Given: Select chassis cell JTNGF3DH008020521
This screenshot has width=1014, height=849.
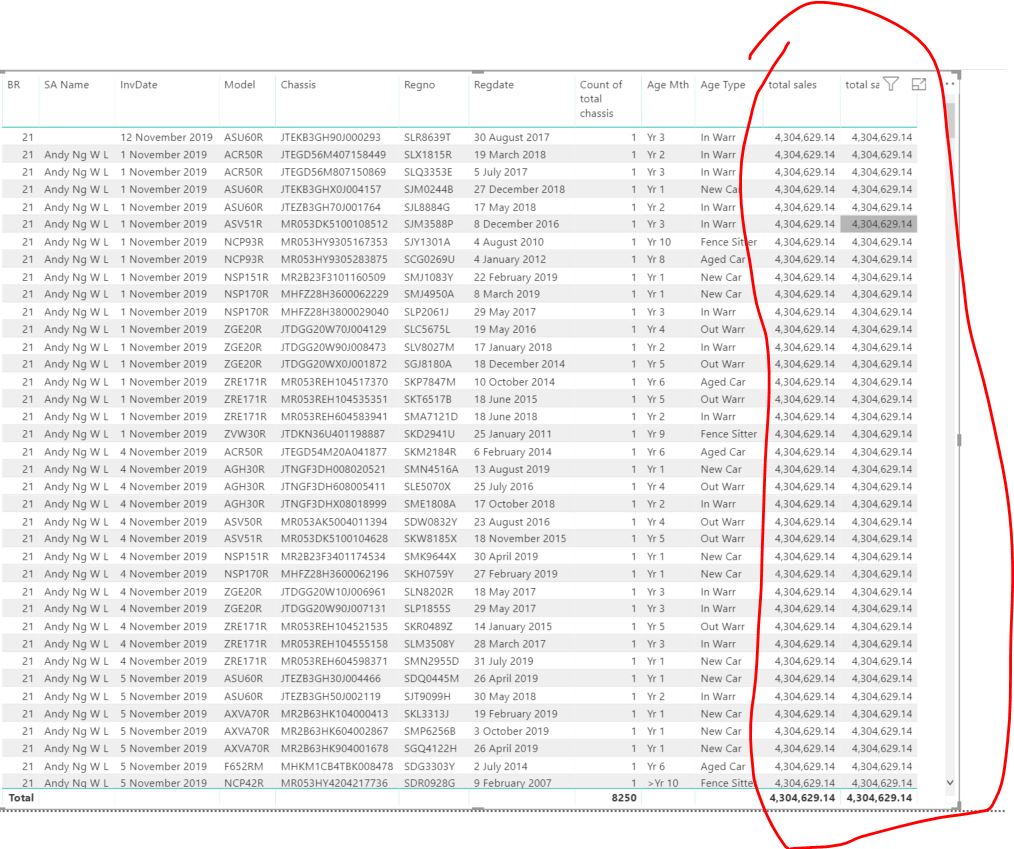Looking at the screenshot, I should click(x=333, y=469).
